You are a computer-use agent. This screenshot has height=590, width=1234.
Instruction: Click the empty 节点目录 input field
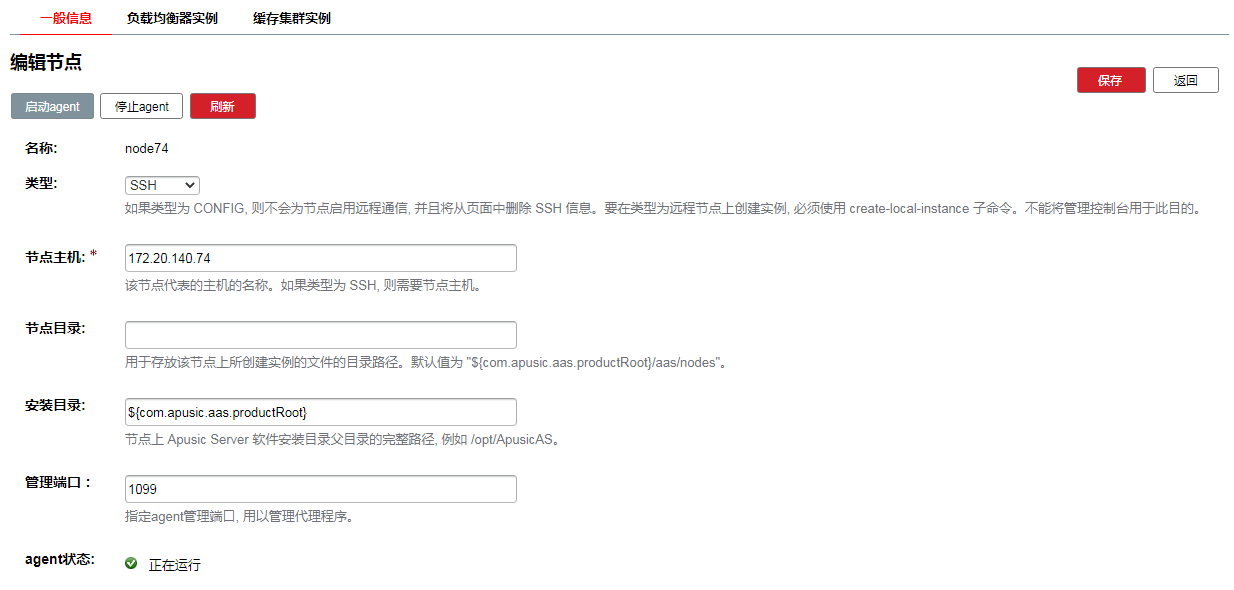pos(320,335)
